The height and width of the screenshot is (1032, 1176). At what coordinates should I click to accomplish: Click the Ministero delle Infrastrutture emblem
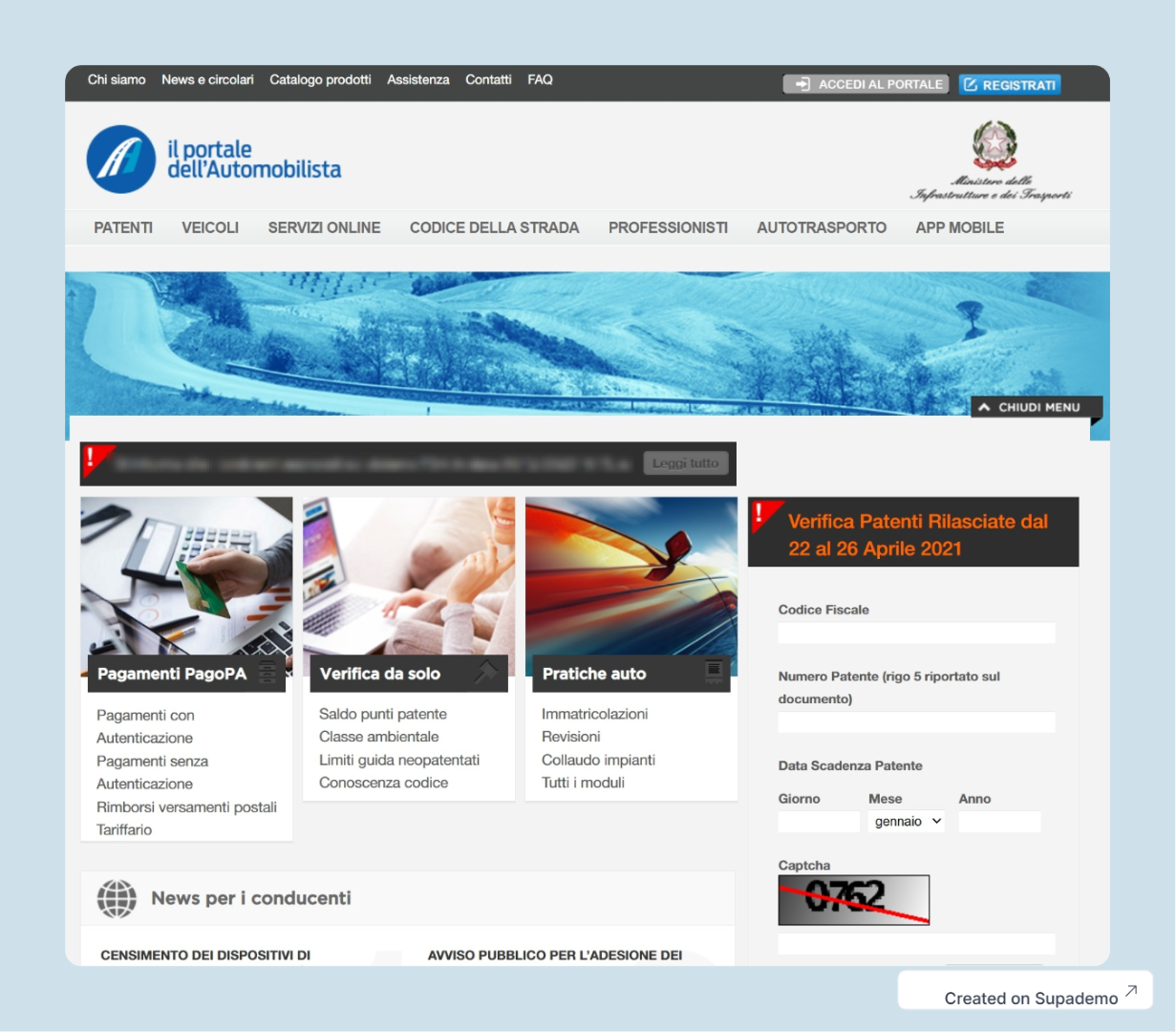point(994,146)
